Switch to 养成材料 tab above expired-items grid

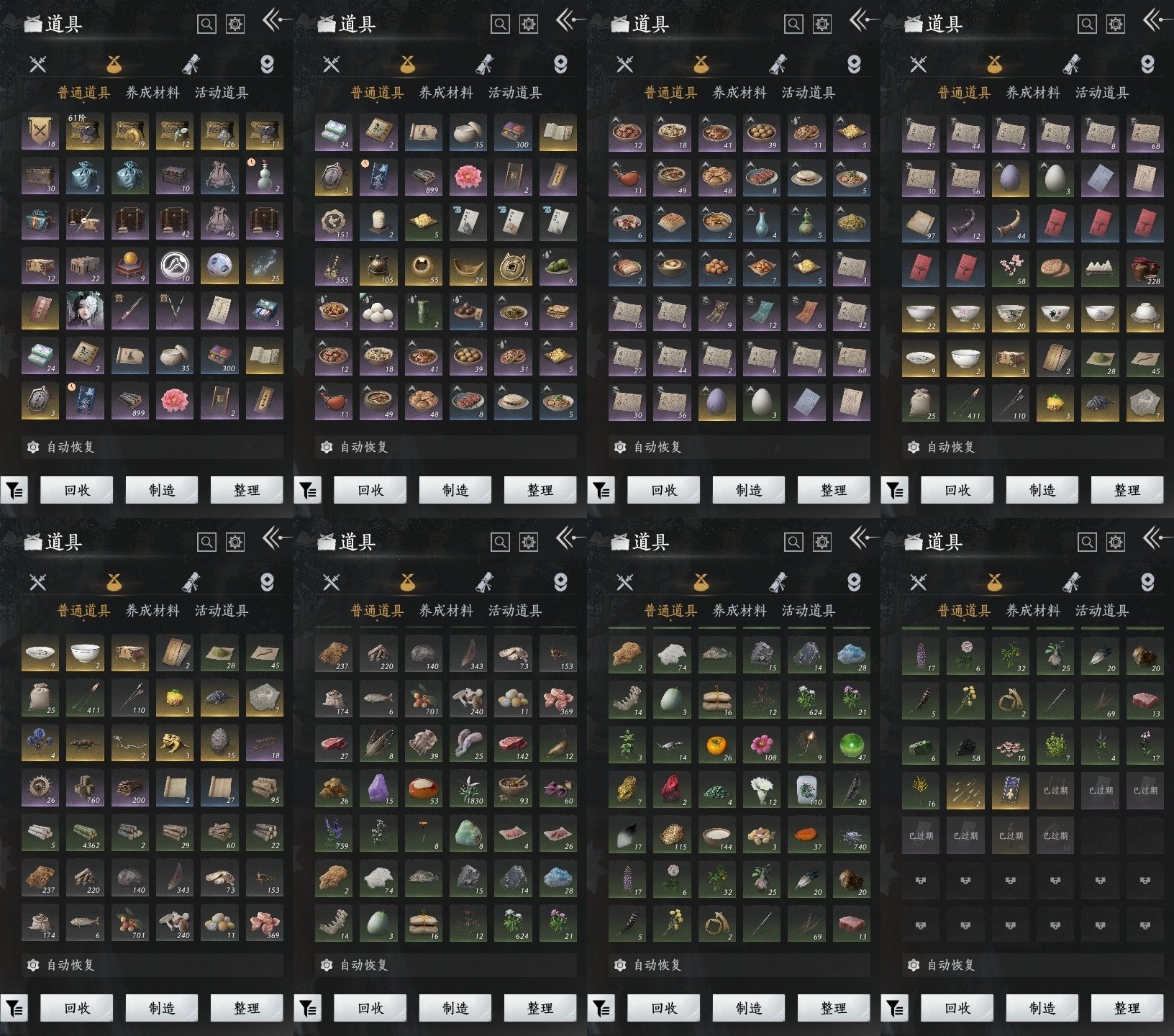[x=1033, y=611]
